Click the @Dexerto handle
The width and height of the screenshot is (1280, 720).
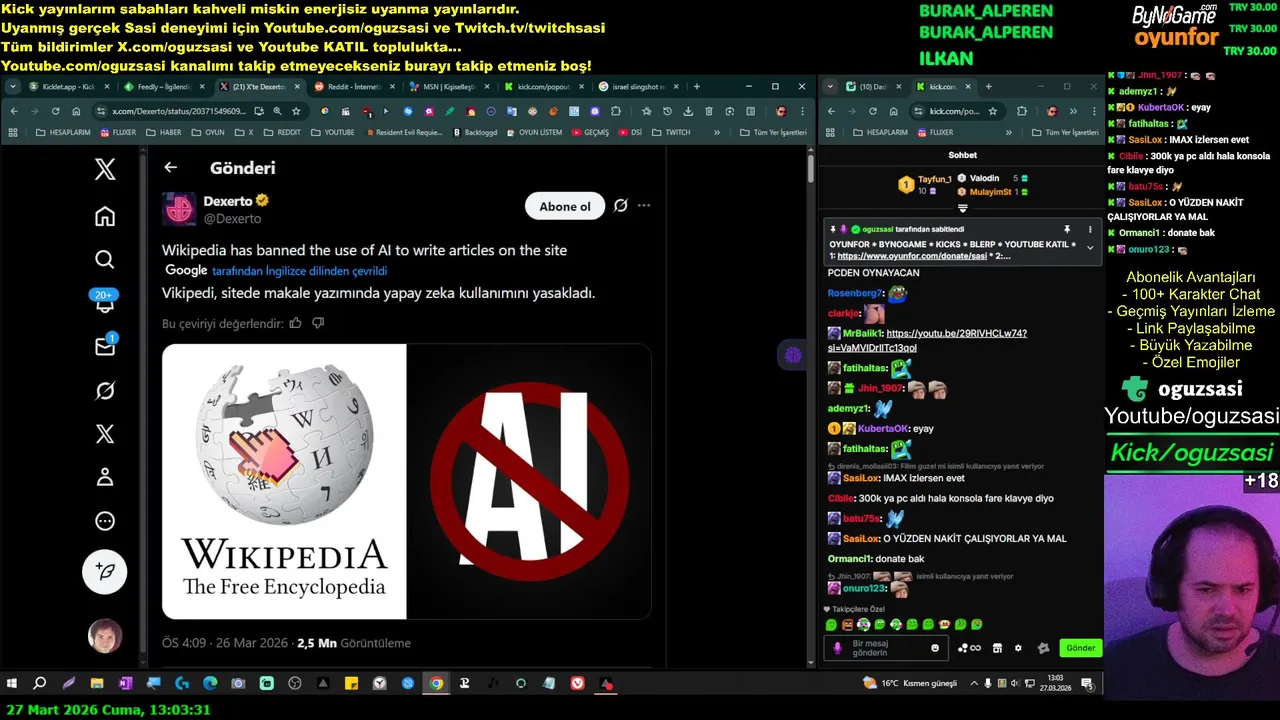click(x=232, y=218)
